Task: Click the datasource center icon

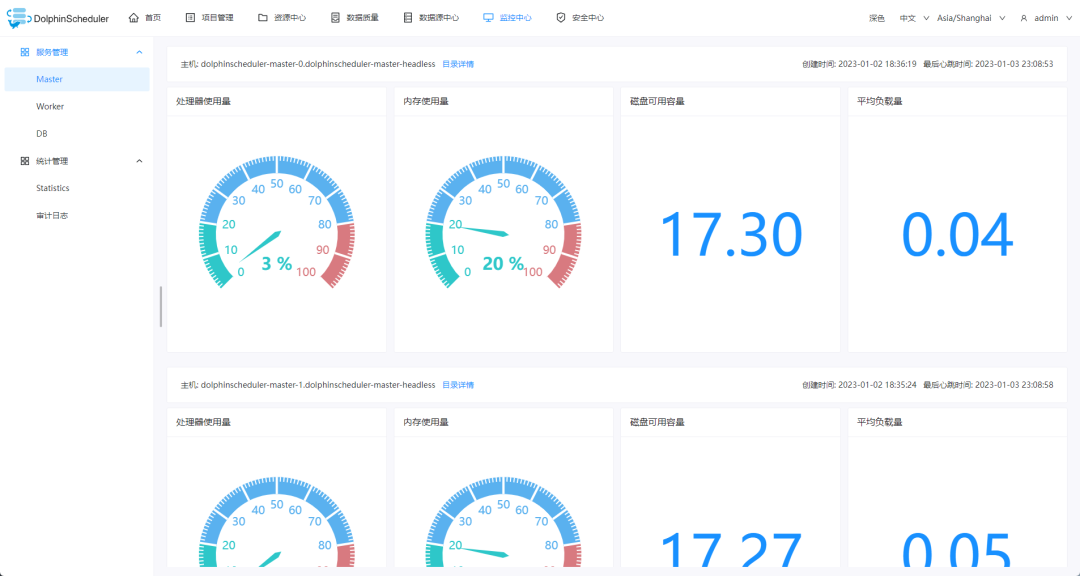Action: click(x=408, y=18)
